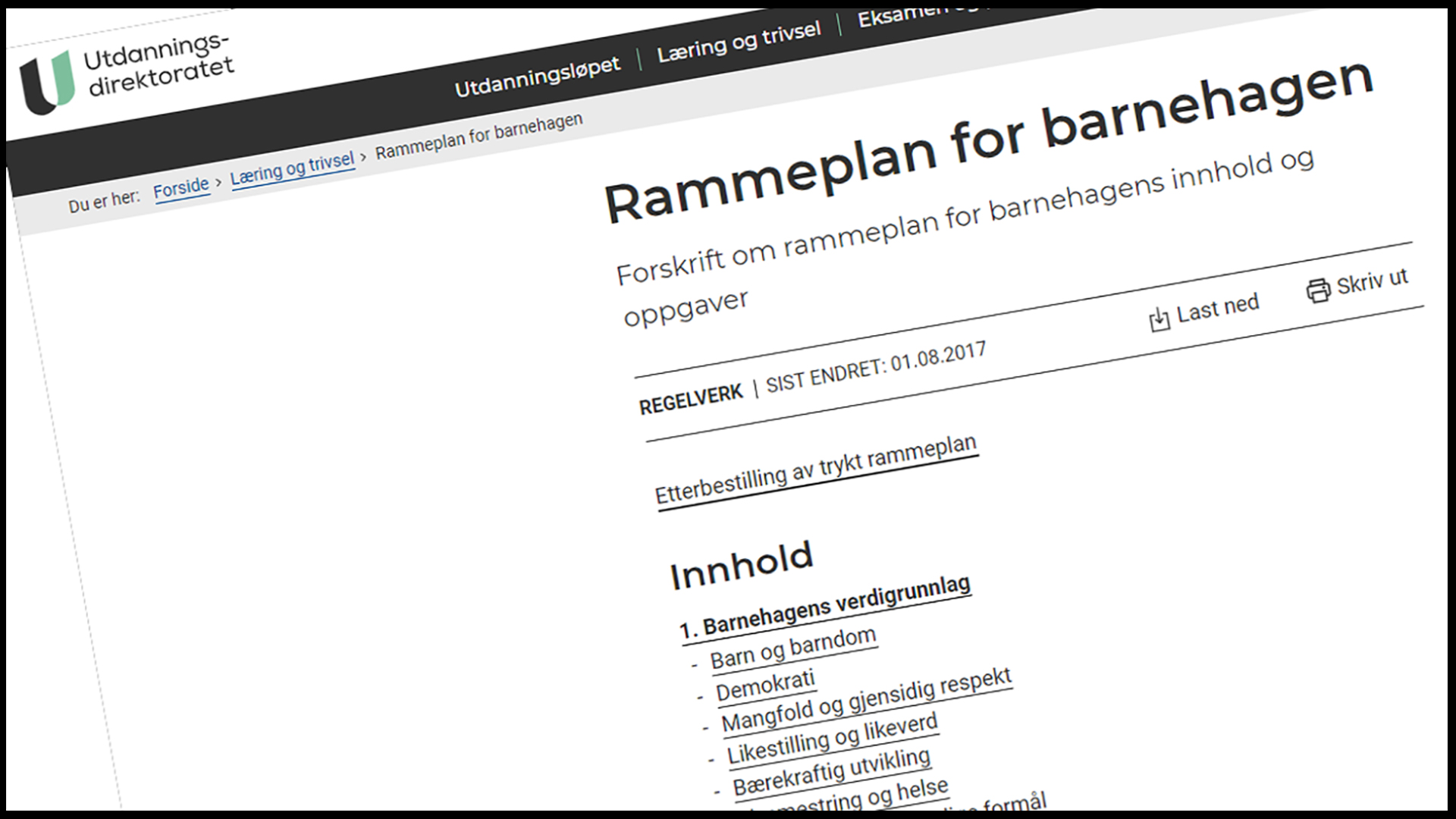
Task: Click Rammeplan for barnehagen breadcrumb text
Action: (479, 136)
